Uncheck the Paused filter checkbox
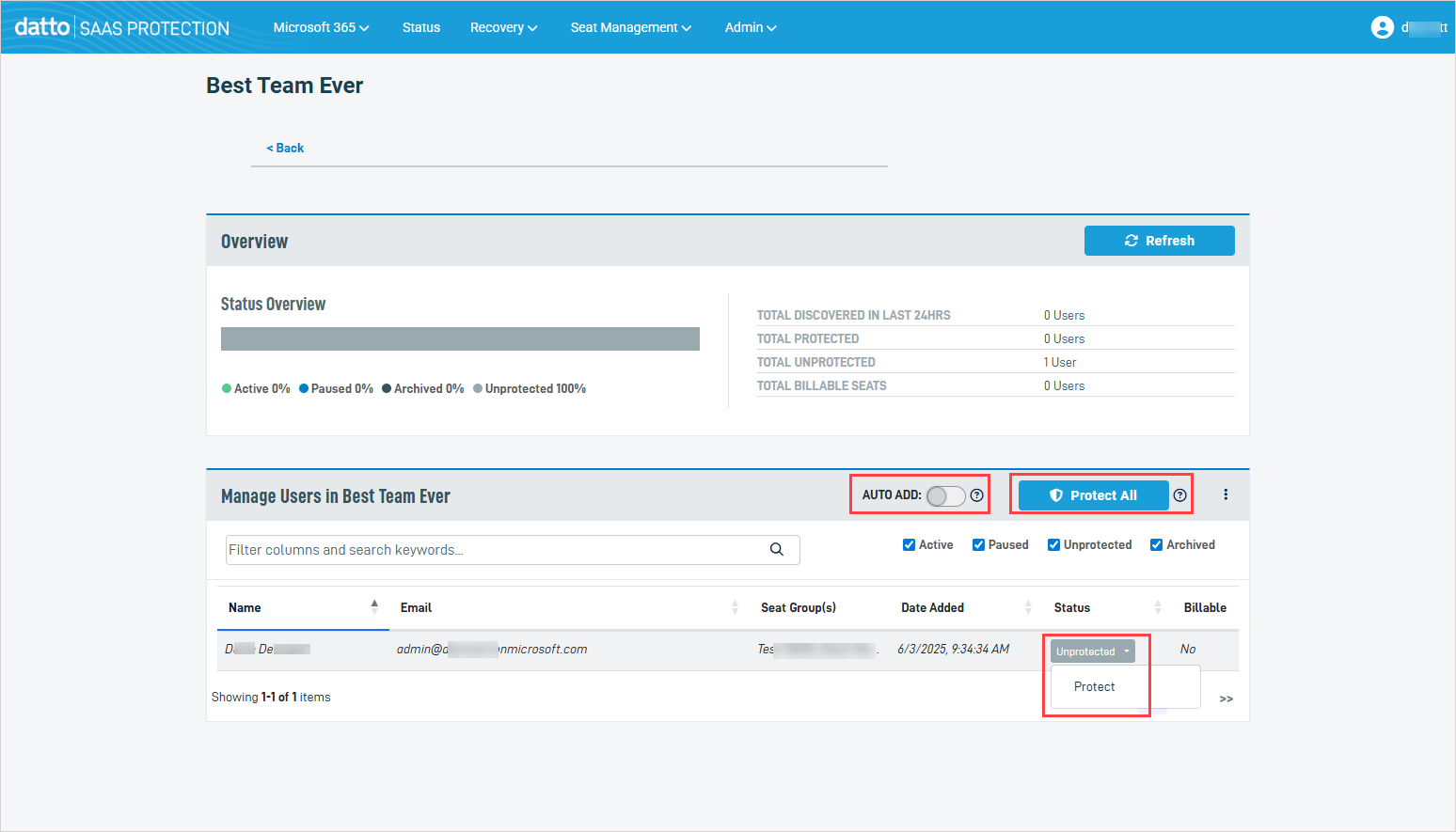 click(x=978, y=545)
